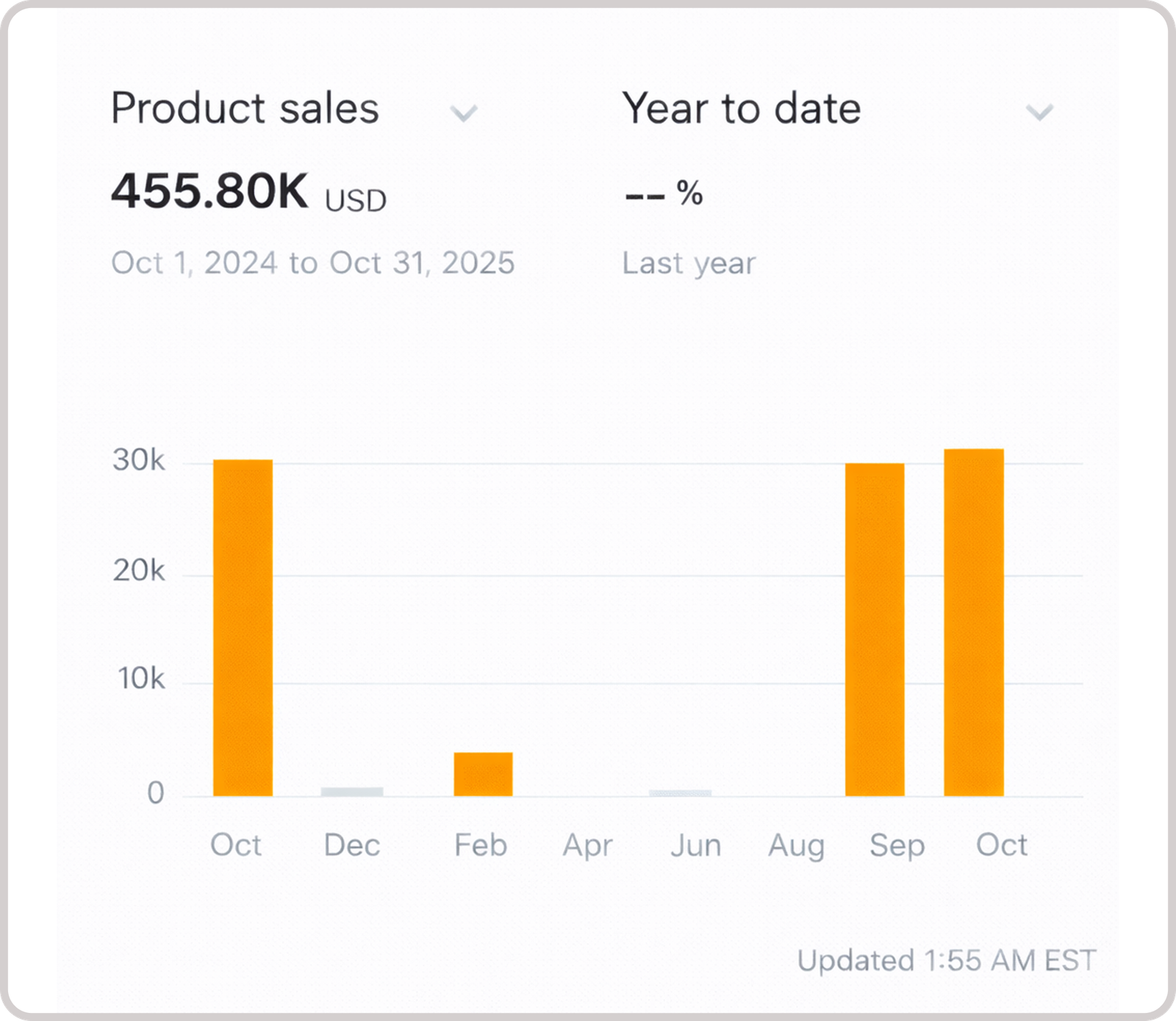
Task: Click the Product sales metric label
Action: [x=245, y=109]
